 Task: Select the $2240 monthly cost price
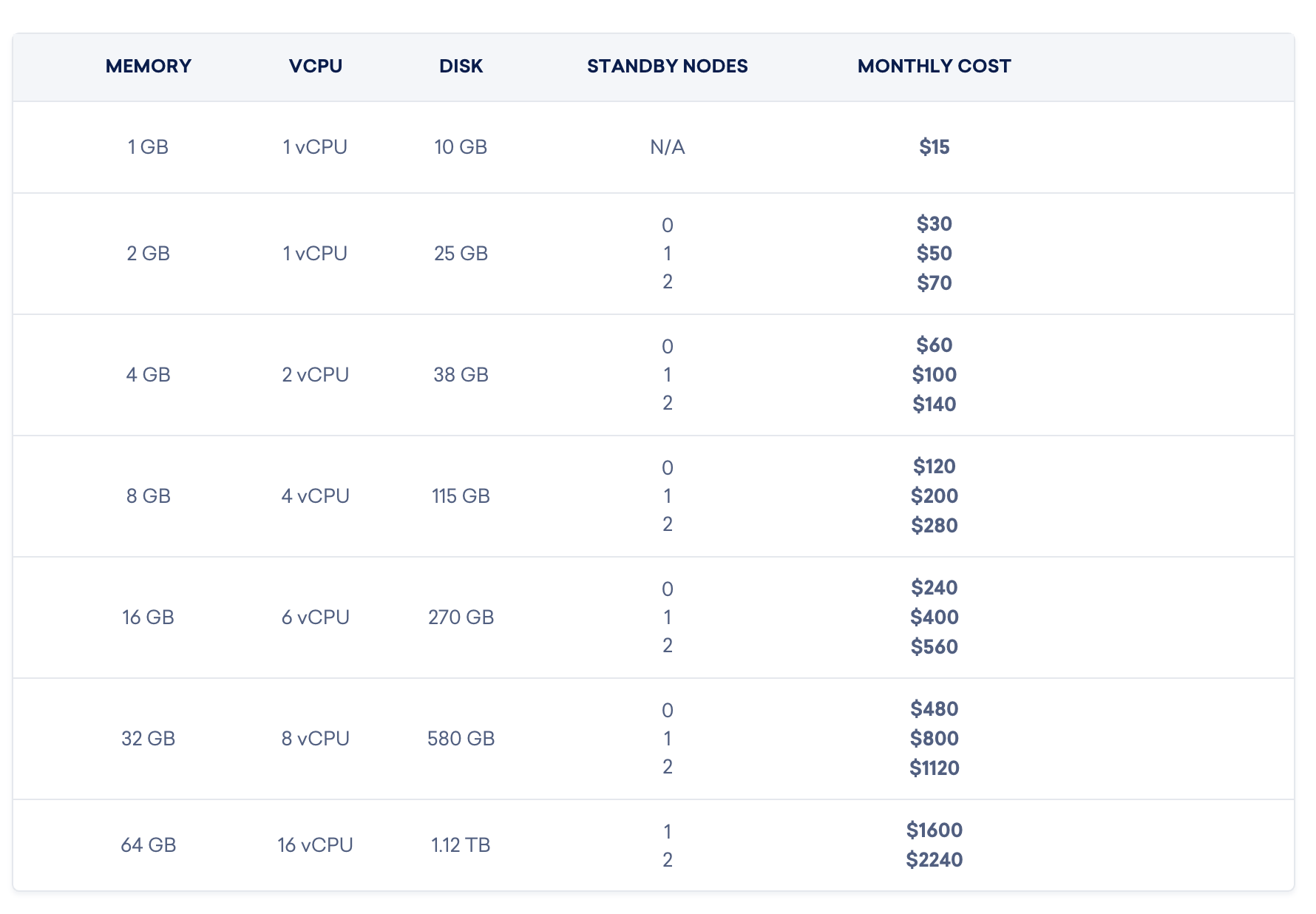tap(934, 859)
